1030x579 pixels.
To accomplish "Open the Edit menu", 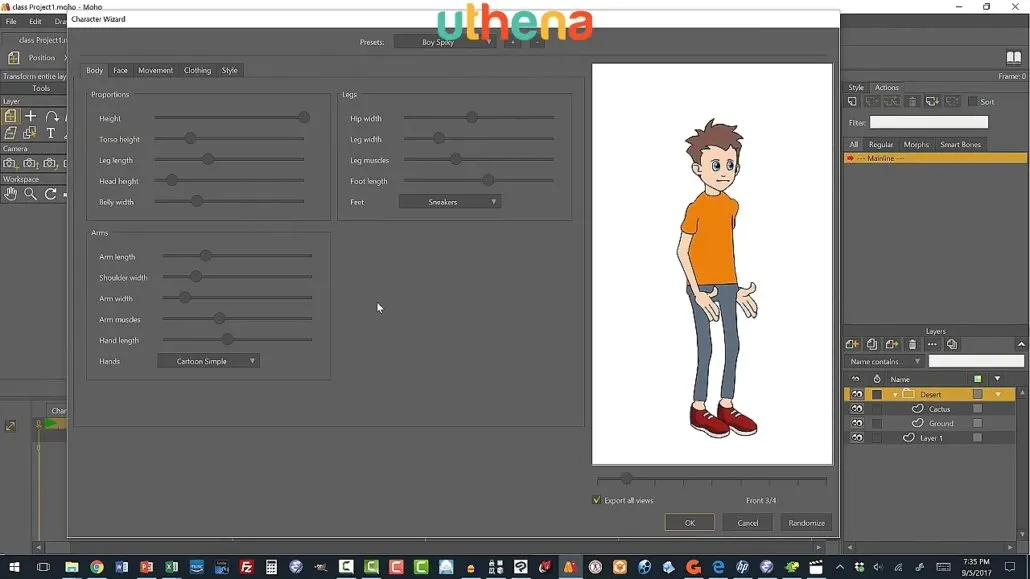I will pos(35,22).
